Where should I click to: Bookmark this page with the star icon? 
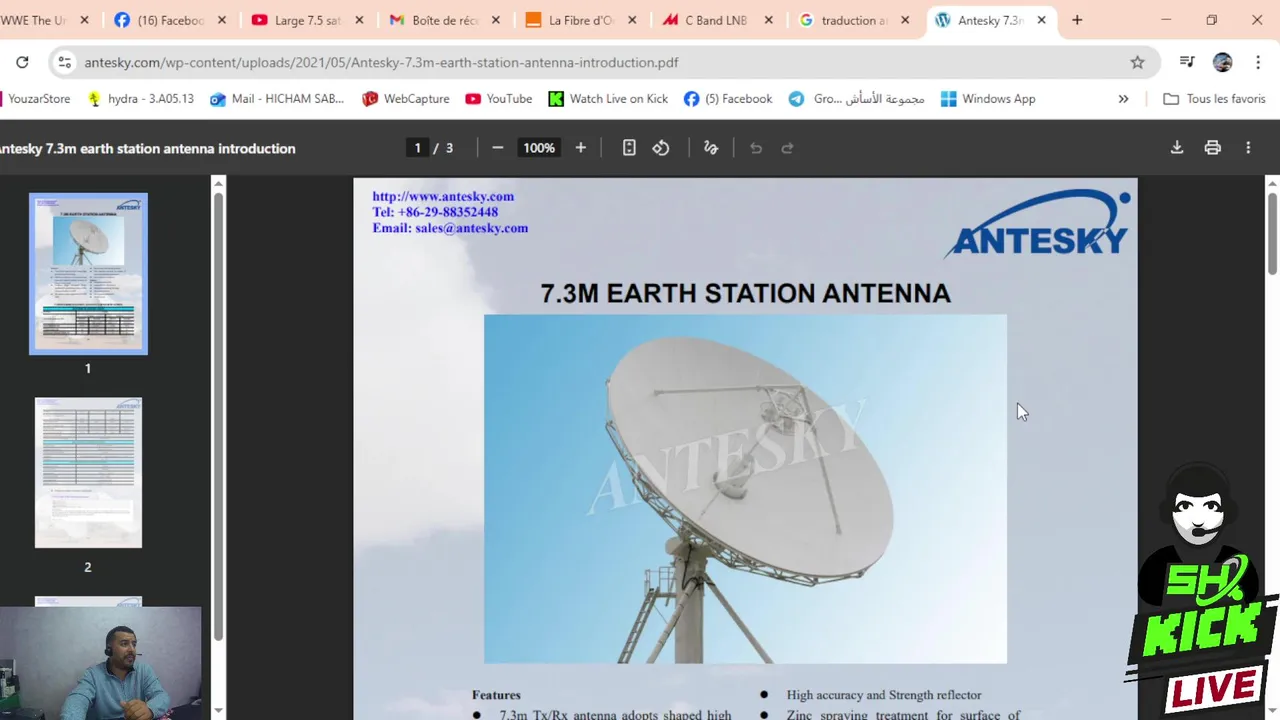click(1137, 62)
